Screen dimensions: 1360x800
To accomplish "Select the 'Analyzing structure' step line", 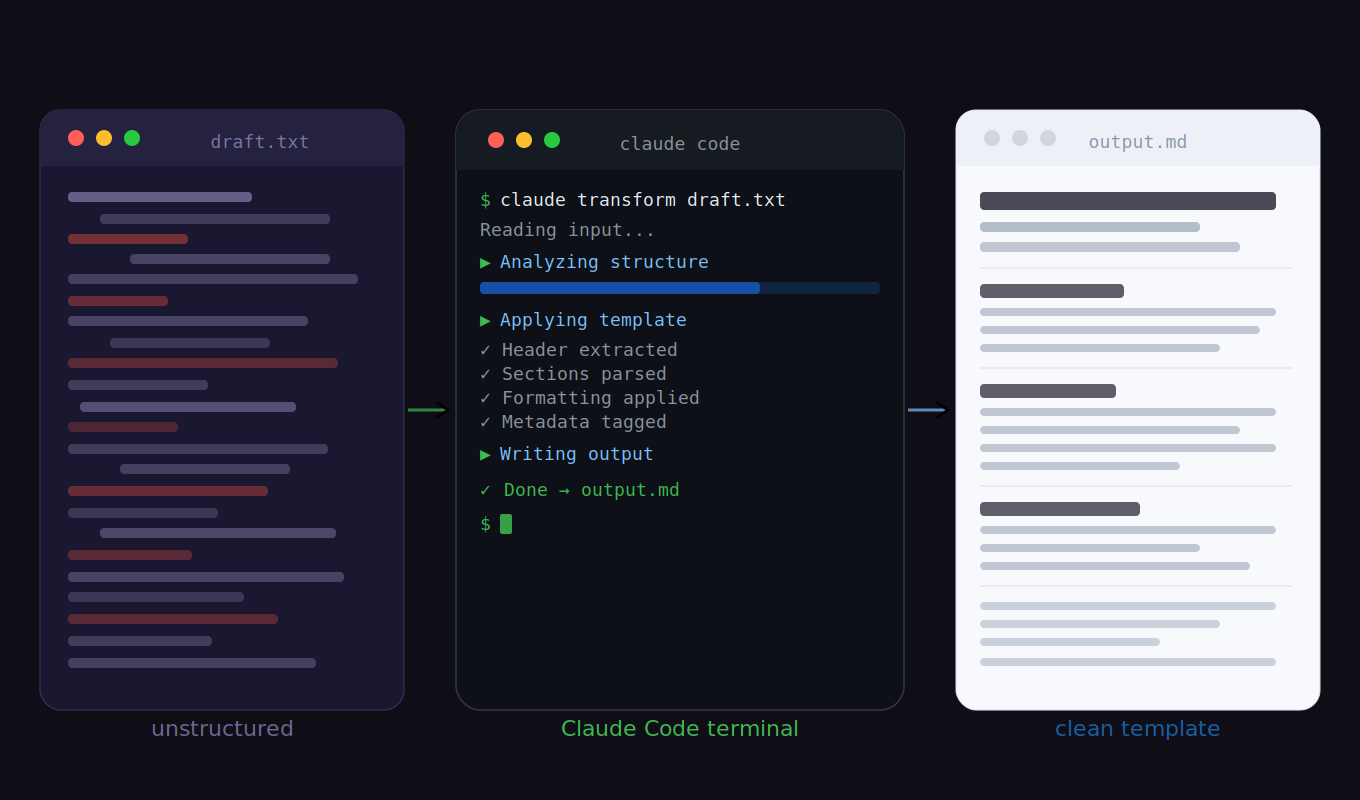I will (x=594, y=262).
